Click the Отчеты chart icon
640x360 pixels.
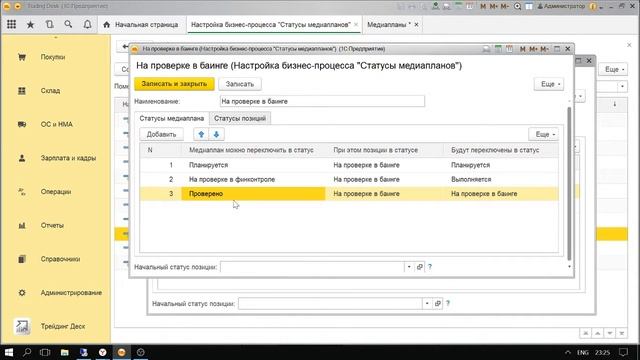tap(22, 225)
